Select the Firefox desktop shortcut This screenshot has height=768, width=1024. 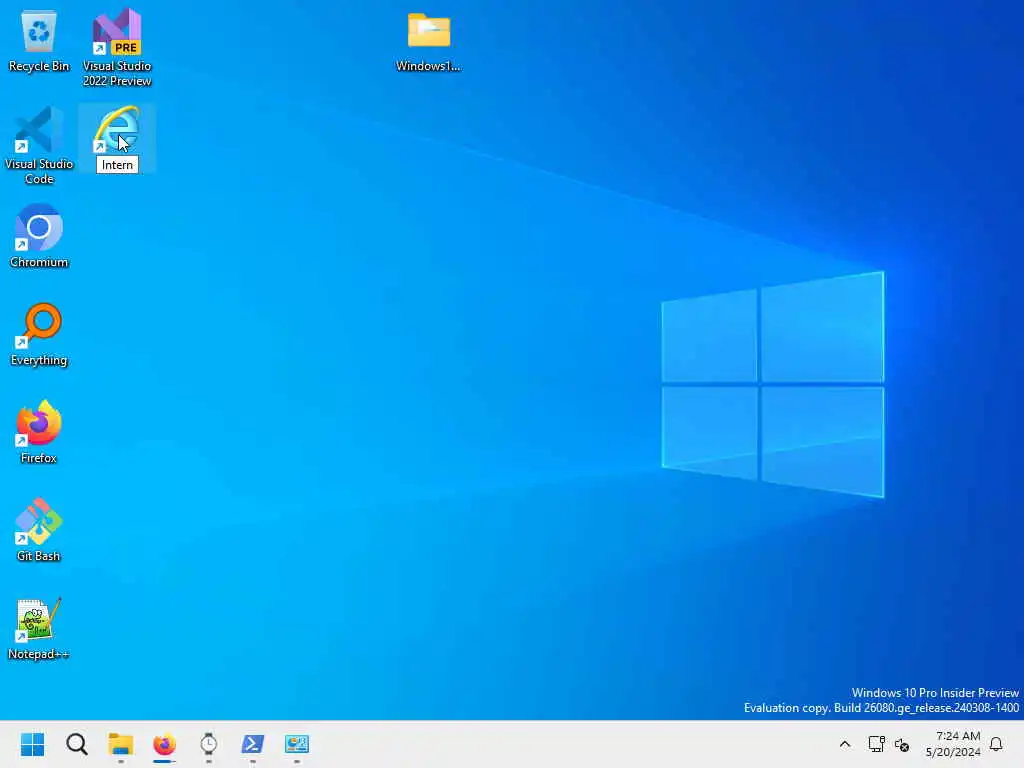tap(39, 432)
